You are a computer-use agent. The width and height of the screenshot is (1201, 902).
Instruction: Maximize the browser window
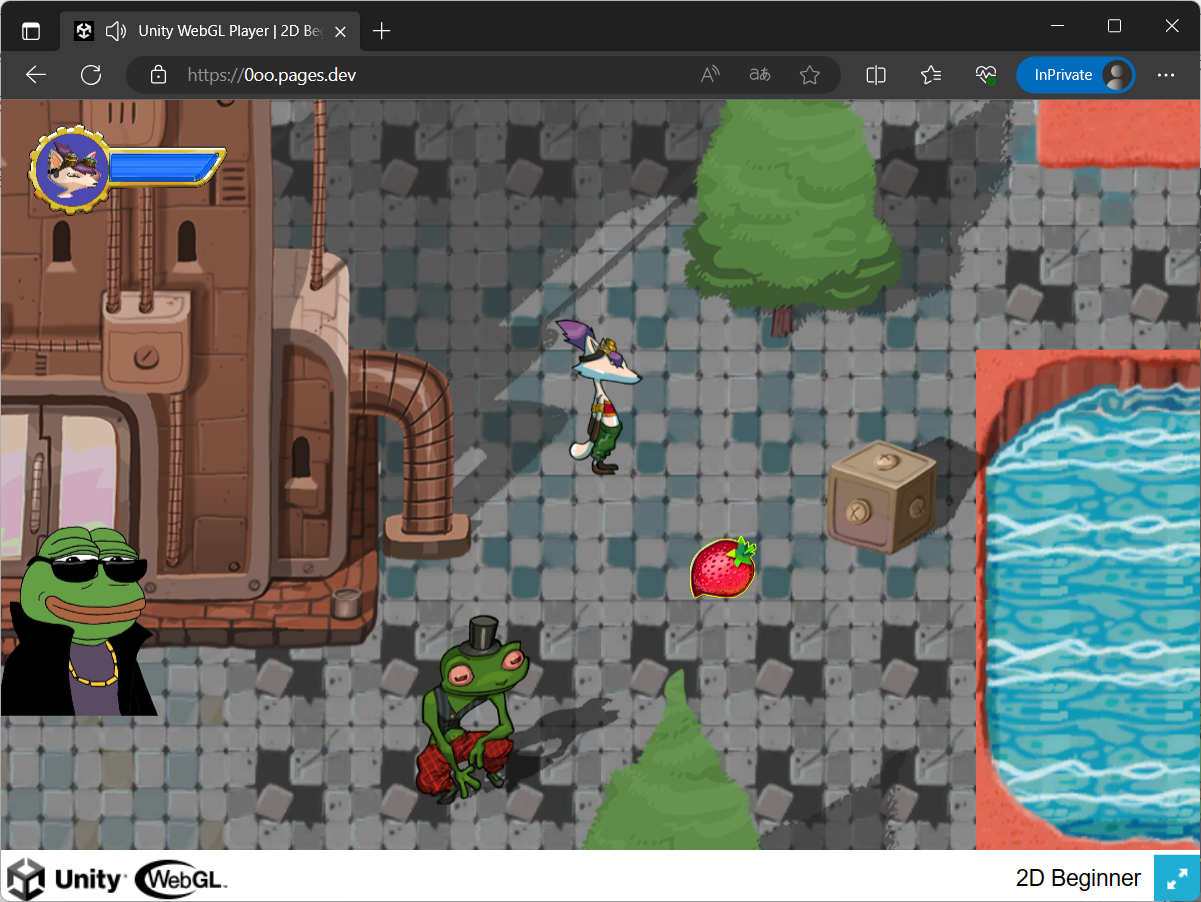[1115, 26]
